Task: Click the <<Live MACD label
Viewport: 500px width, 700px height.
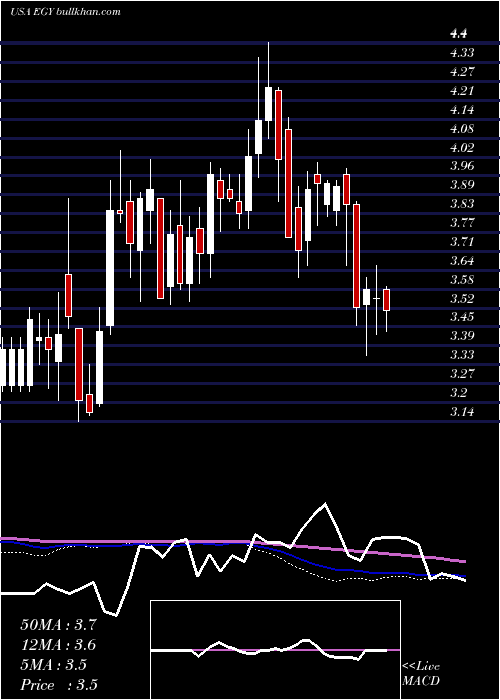Action: 421,674
